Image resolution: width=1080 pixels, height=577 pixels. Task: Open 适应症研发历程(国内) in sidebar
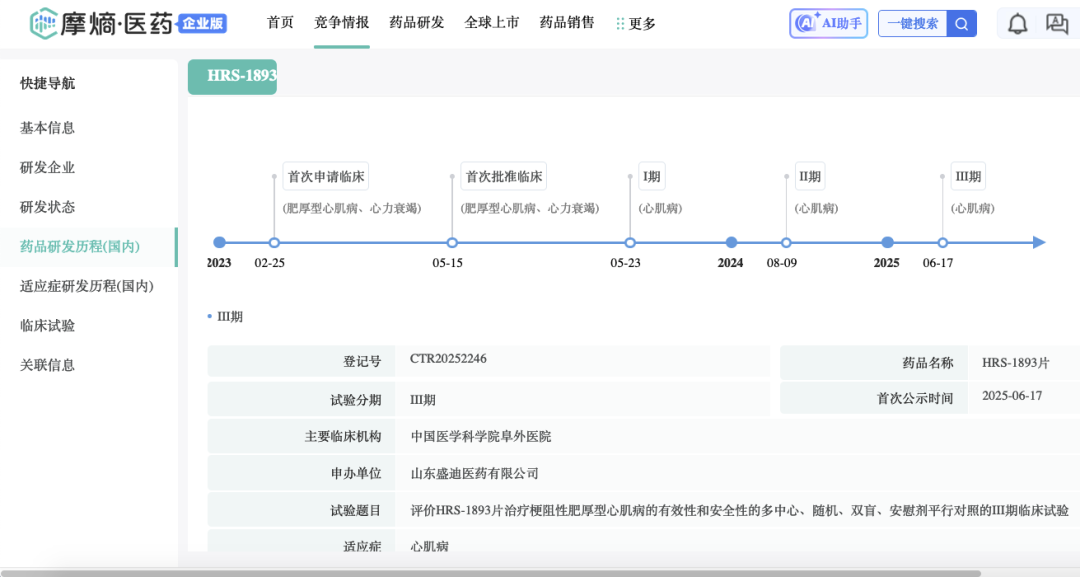pyautogui.click(x=87, y=286)
